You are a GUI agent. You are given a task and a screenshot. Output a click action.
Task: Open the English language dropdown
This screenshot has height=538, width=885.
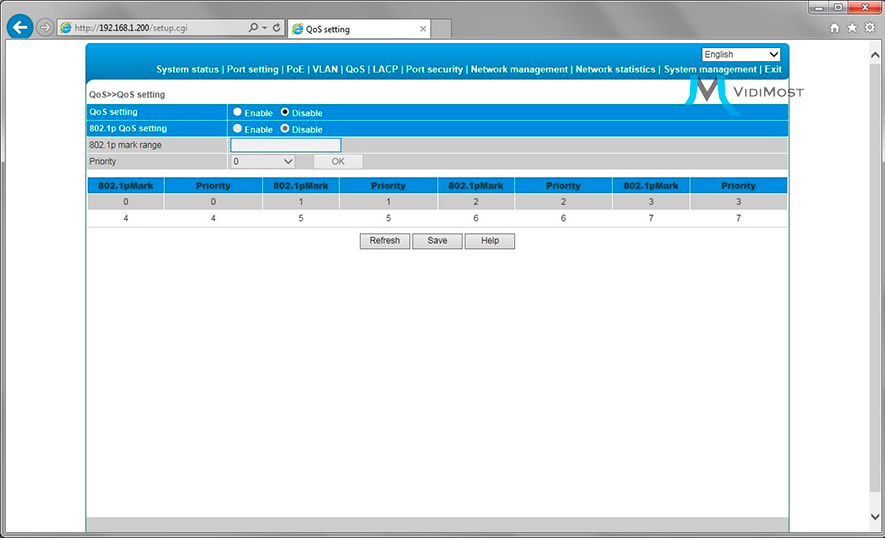coord(741,54)
